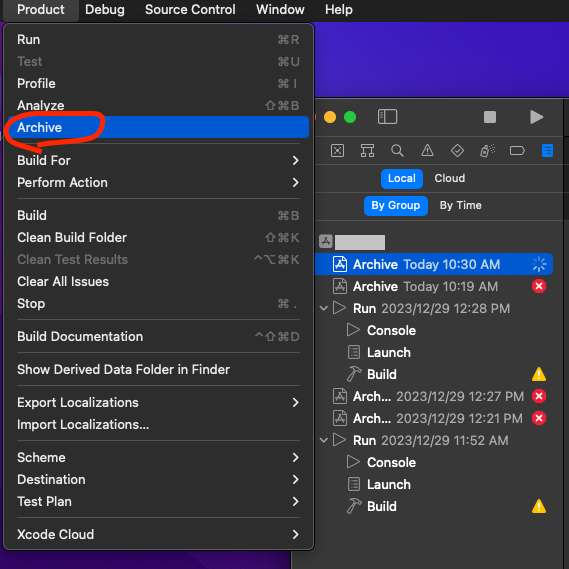569x569 pixels.
Task: Choose Clear All Issues
Action: tap(158, 282)
